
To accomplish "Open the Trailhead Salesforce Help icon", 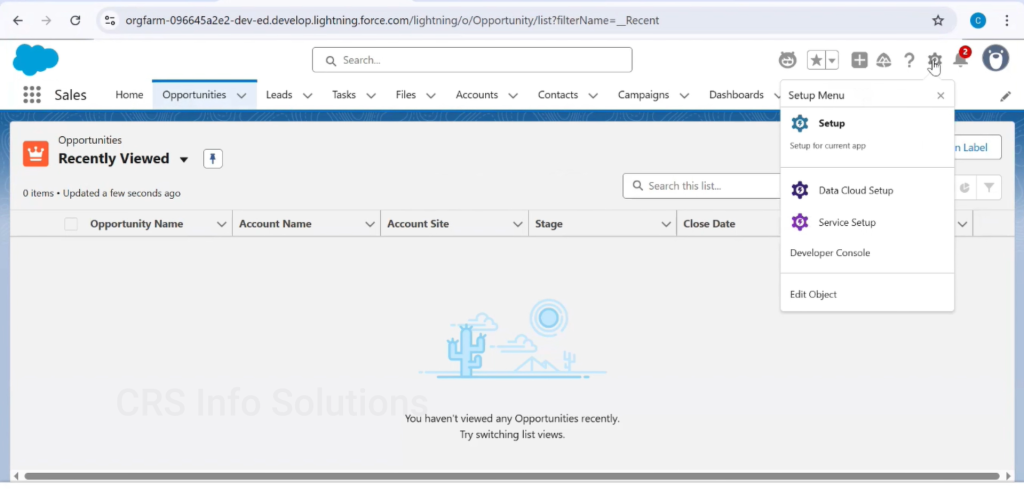I will (x=884, y=61).
